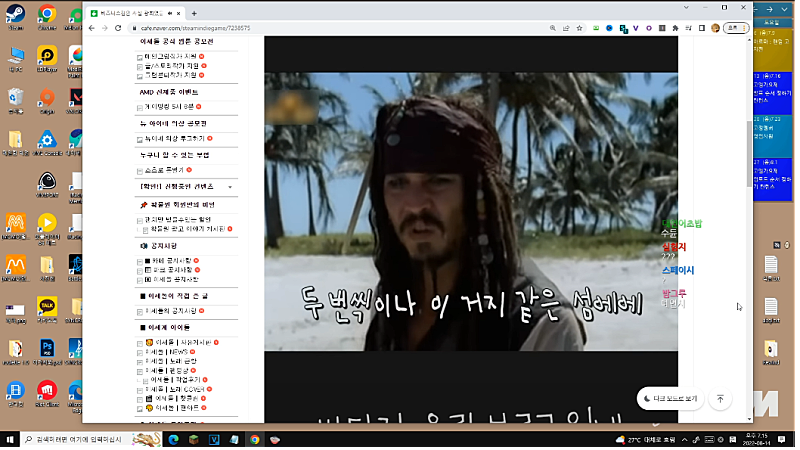Close the current Naver cafe tab
The image size is (800, 450).
click(179, 14)
